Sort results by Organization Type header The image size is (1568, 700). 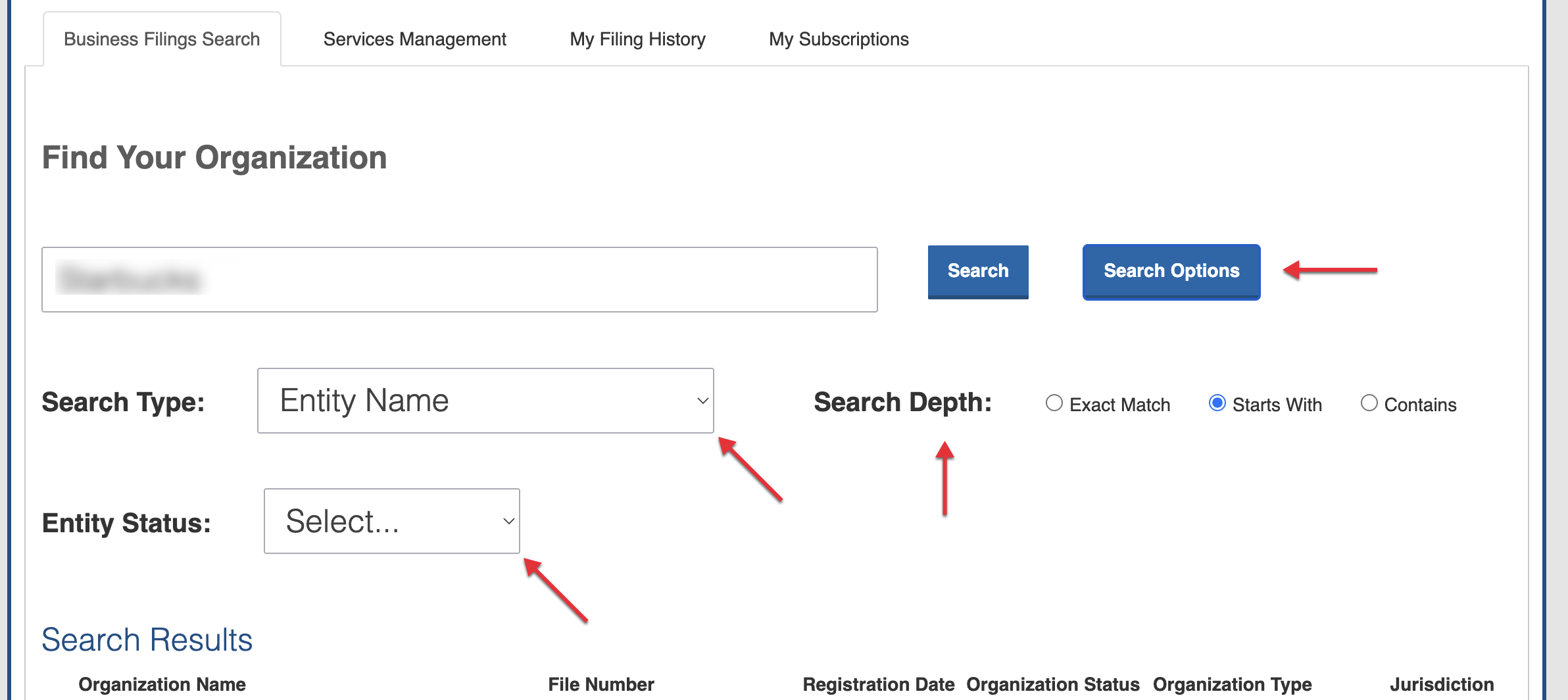pos(1232,685)
